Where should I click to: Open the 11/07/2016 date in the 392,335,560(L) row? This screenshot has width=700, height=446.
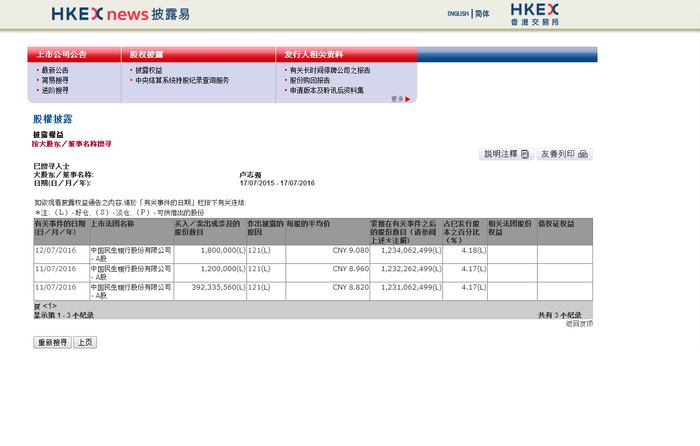56,288
